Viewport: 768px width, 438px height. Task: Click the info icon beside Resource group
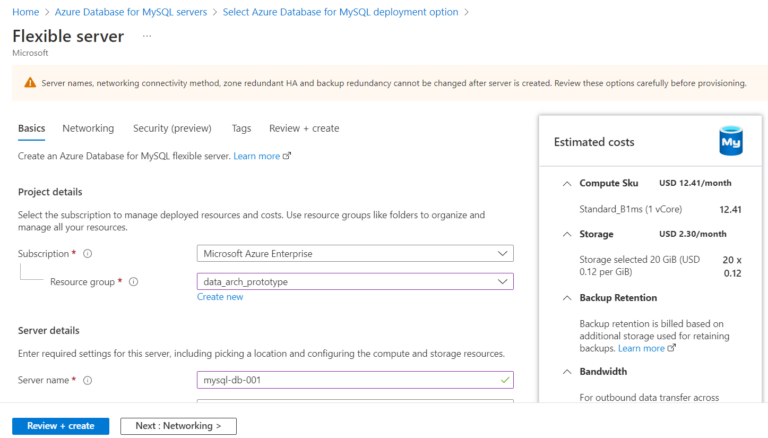tap(133, 282)
